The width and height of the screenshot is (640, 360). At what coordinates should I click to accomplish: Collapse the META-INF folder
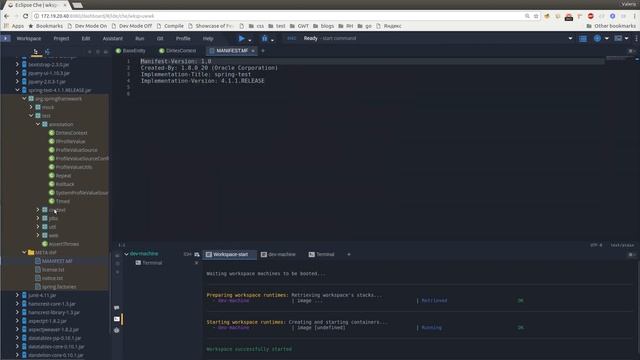coord(24,252)
